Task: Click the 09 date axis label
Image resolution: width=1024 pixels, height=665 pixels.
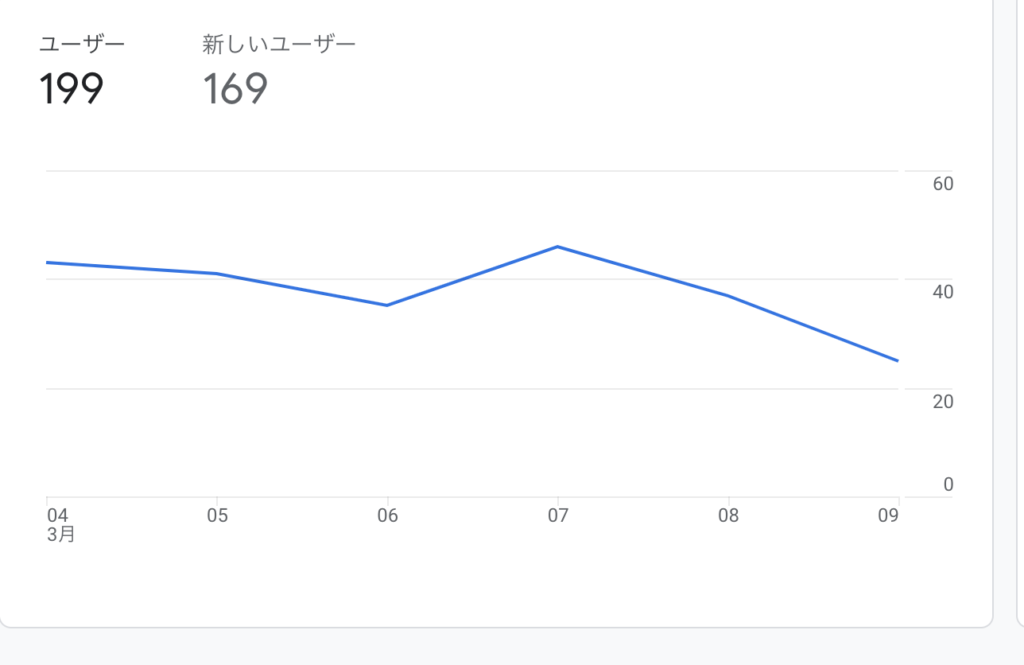Action: (x=888, y=515)
